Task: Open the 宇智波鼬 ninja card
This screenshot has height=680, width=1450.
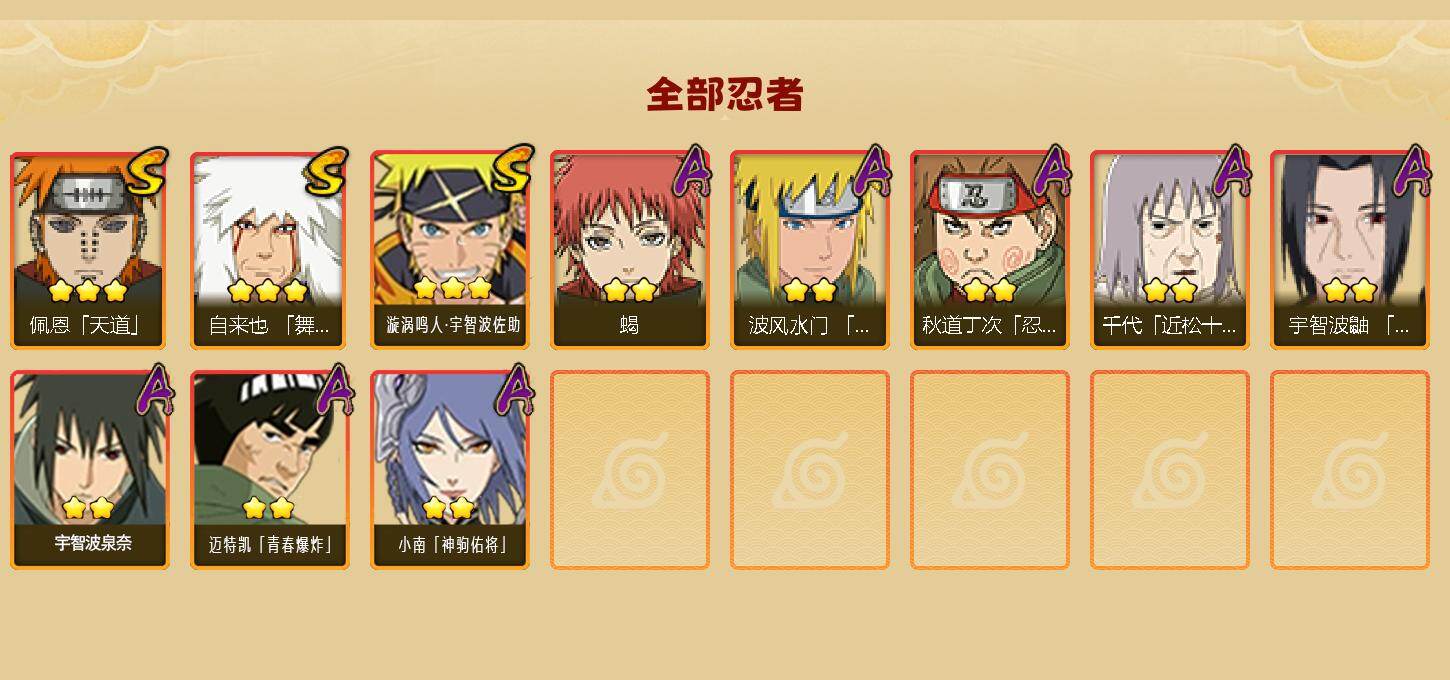Action: pyautogui.click(x=1350, y=250)
